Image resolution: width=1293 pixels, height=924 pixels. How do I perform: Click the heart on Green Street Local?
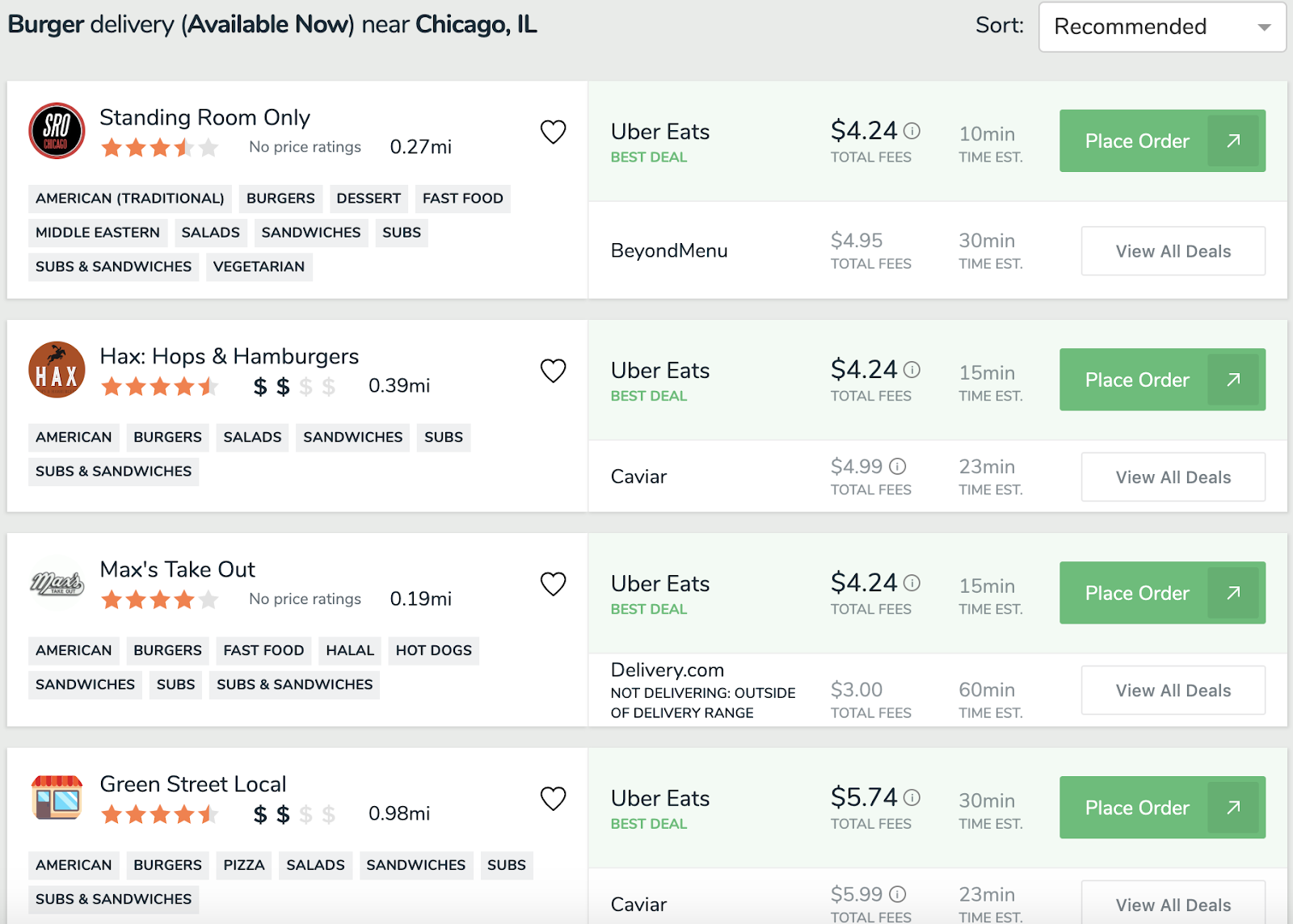(553, 799)
